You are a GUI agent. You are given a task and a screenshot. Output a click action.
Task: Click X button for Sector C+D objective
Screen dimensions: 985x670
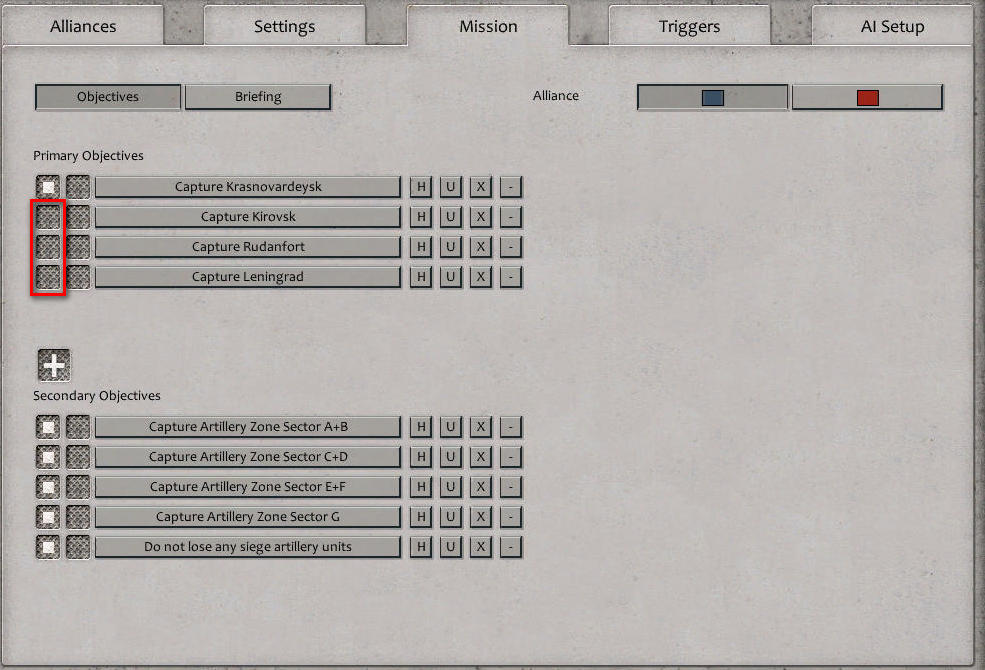tap(481, 457)
